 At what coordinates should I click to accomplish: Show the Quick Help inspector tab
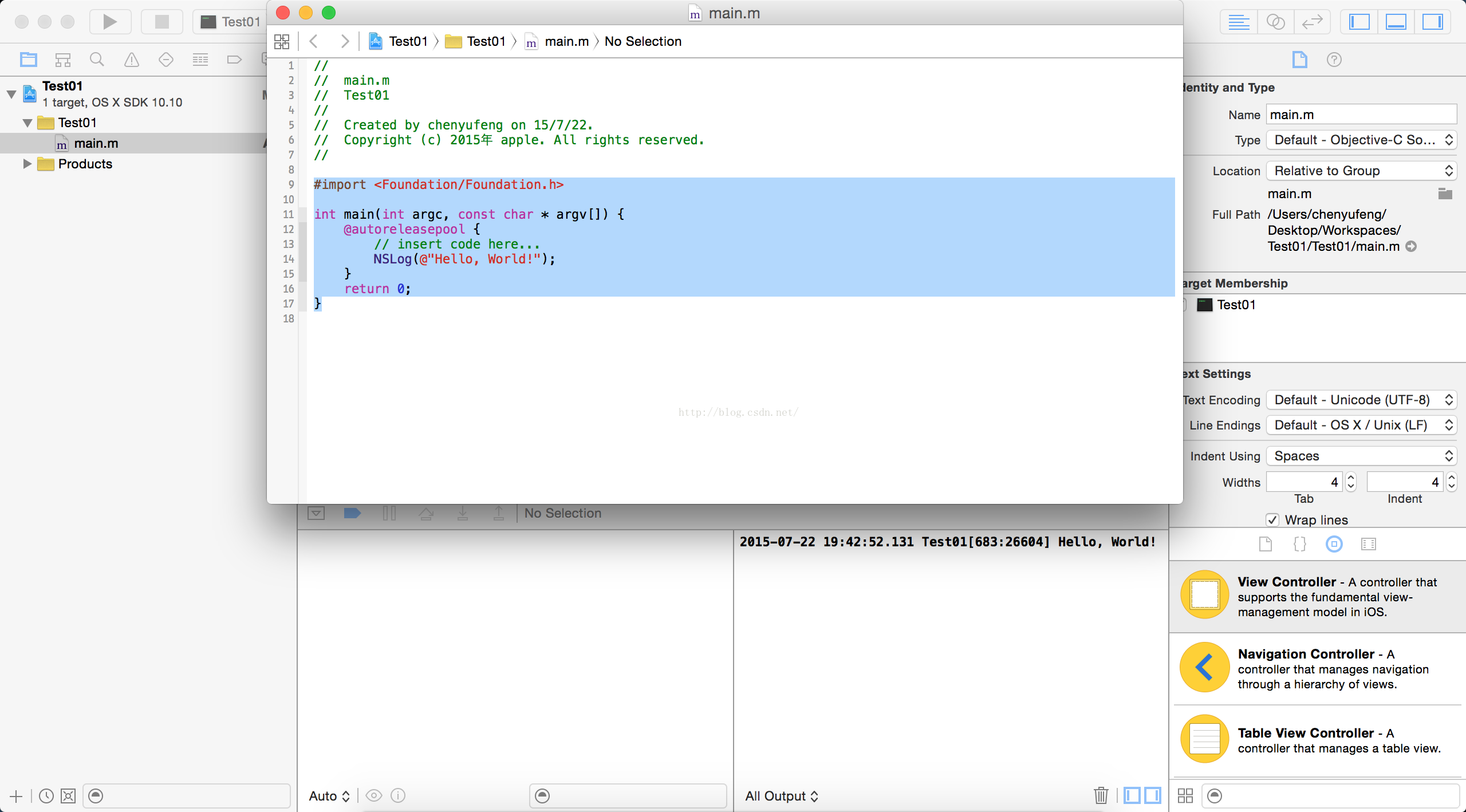pos(1334,60)
